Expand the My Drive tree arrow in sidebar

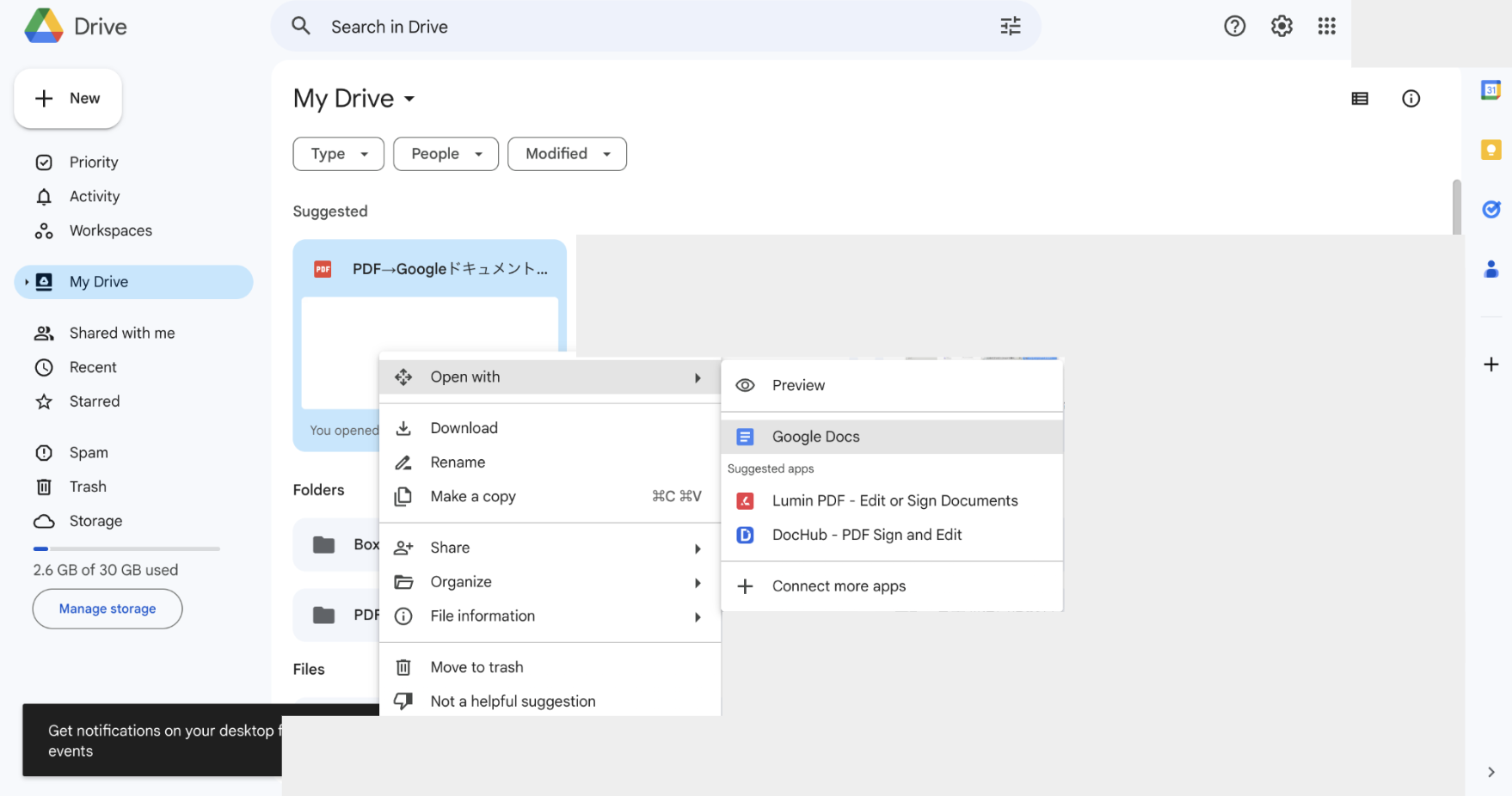coord(27,282)
